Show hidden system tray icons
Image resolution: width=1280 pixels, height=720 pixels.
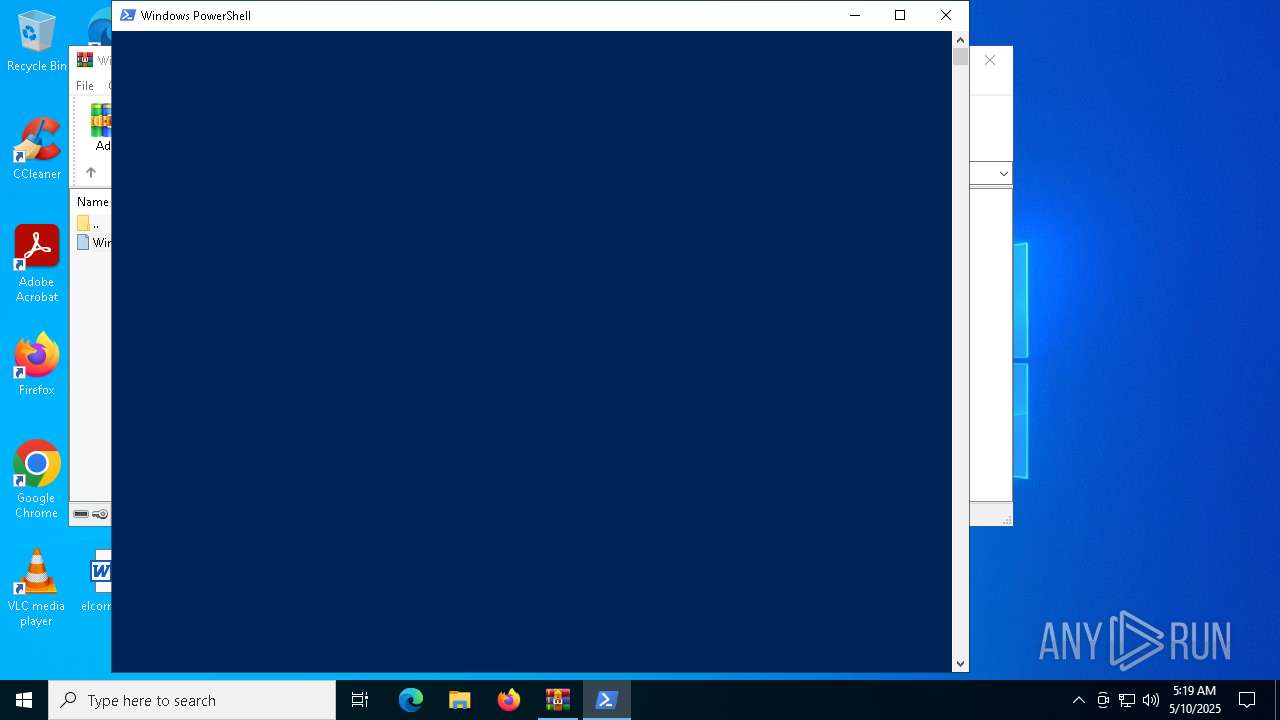click(1078, 700)
